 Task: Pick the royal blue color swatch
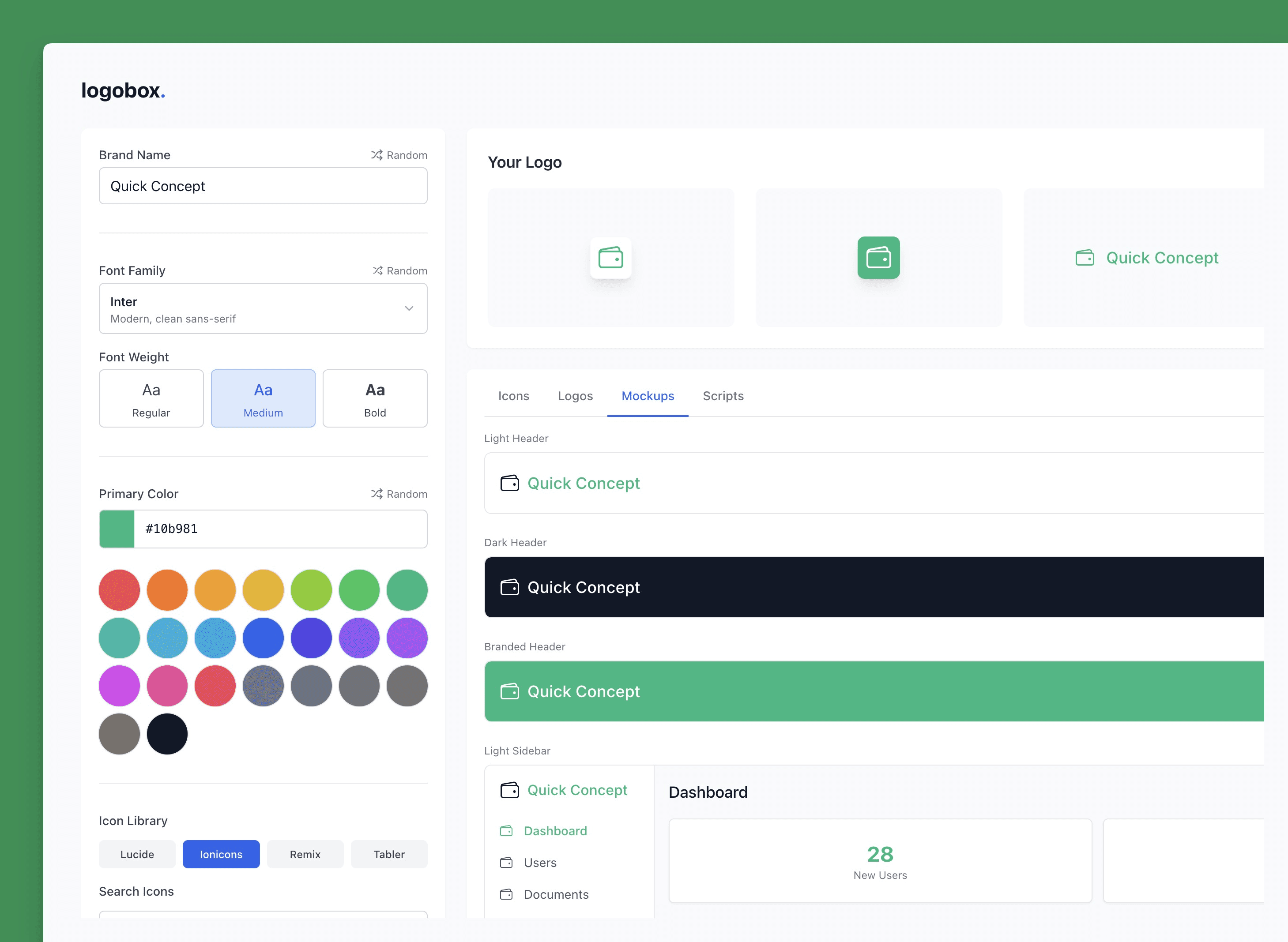click(x=263, y=638)
